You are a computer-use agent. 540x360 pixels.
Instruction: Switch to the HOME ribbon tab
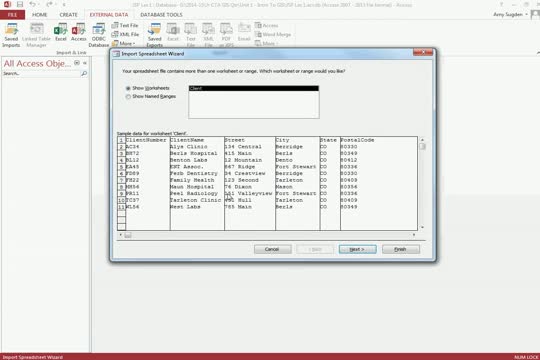pyautogui.click(x=39, y=15)
